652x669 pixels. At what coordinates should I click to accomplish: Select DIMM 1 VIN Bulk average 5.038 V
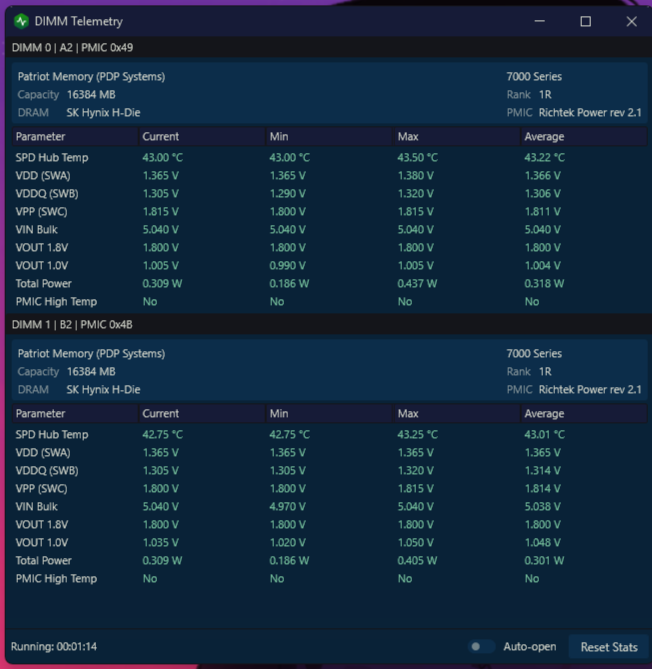click(x=542, y=506)
